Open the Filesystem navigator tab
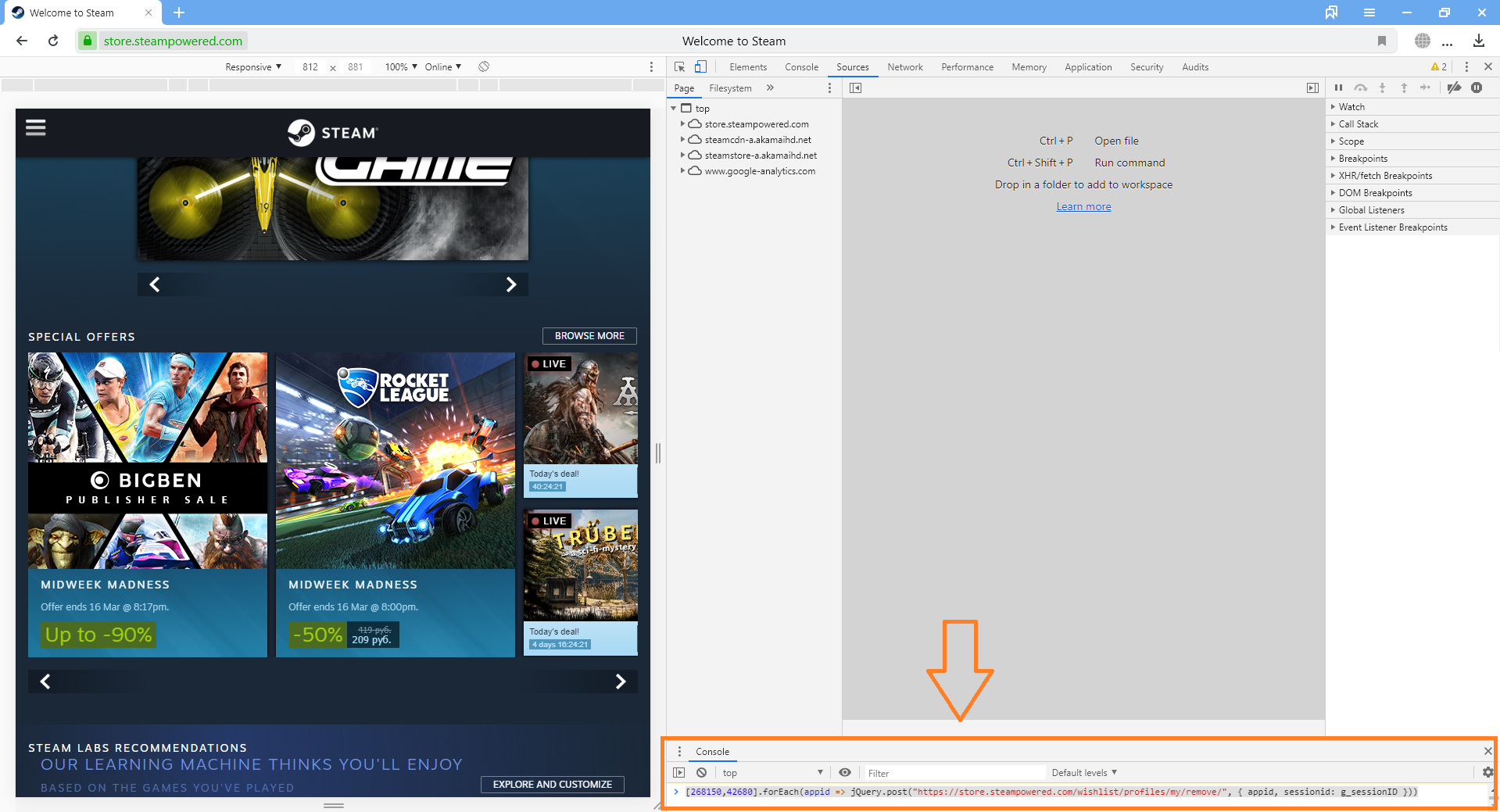The width and height of the screenshot is (1500, 812). tap(730, 88)
